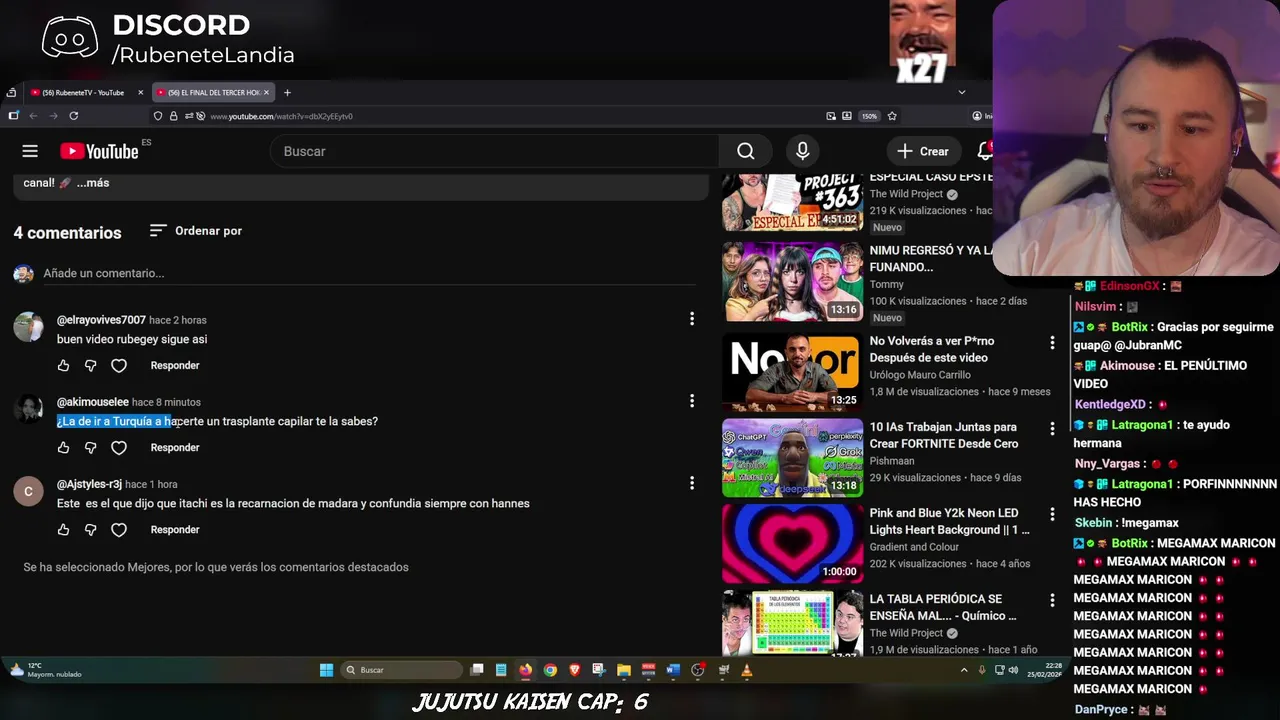The image size is (1280, 720).
Task: Reload the page in the browser
Action: click(74, 116)
